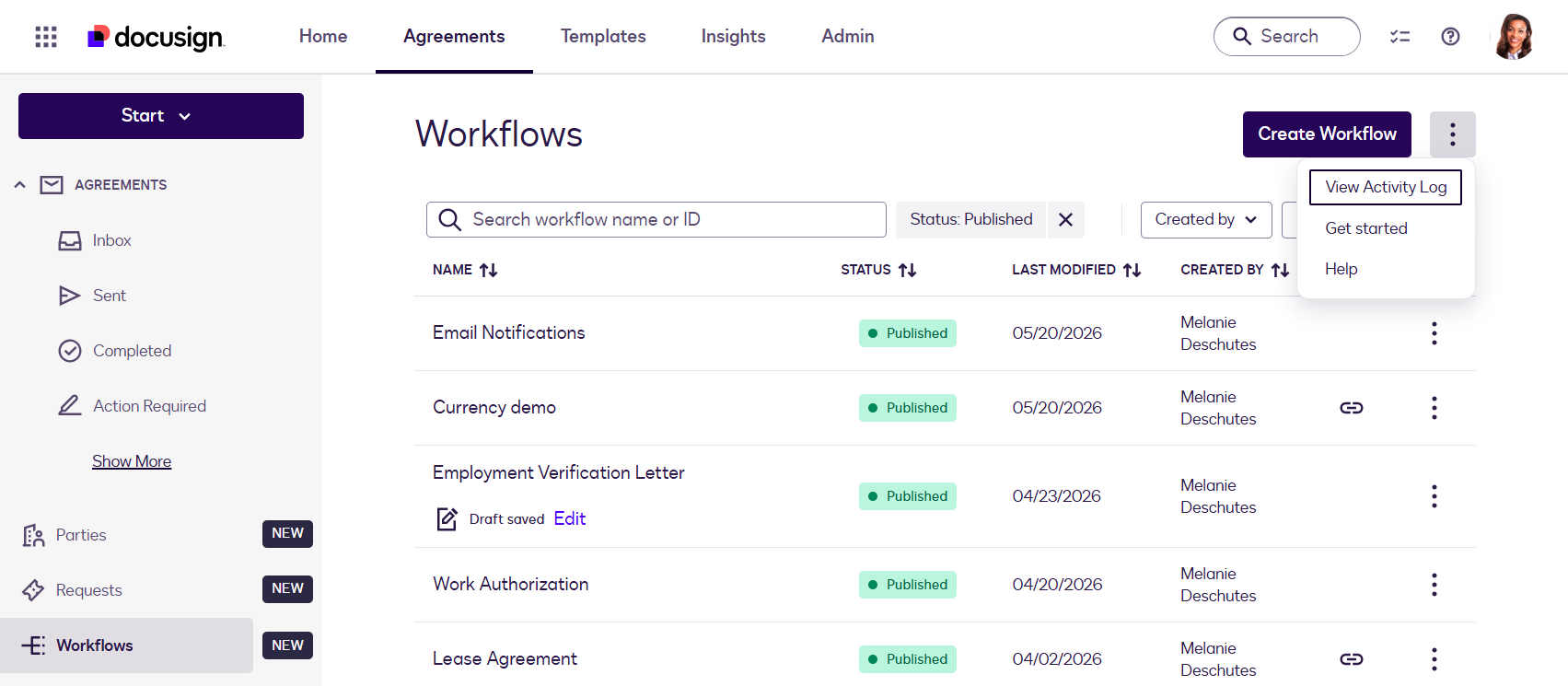Screen dimensions: 1568x686
Task: Select Workflows in the sidebar
Action: tap(127, 645)
